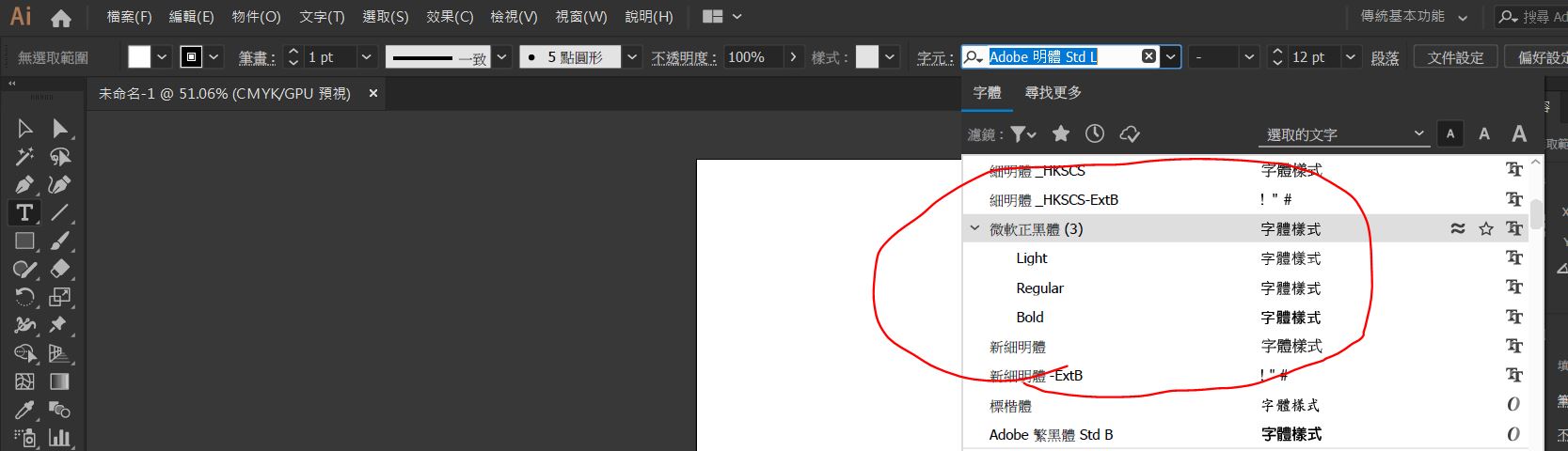The image size is (1568, 451).
Task: Open the 段落 panel link
Action: coord(1384,57)
